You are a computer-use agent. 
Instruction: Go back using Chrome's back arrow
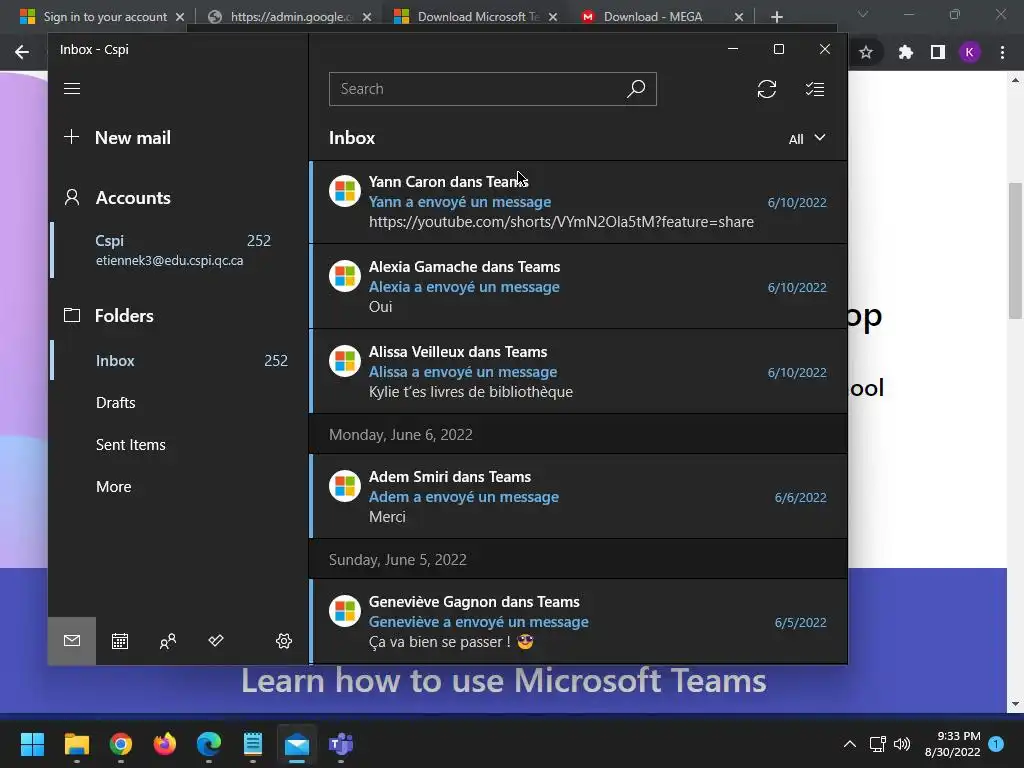[22, 52]
